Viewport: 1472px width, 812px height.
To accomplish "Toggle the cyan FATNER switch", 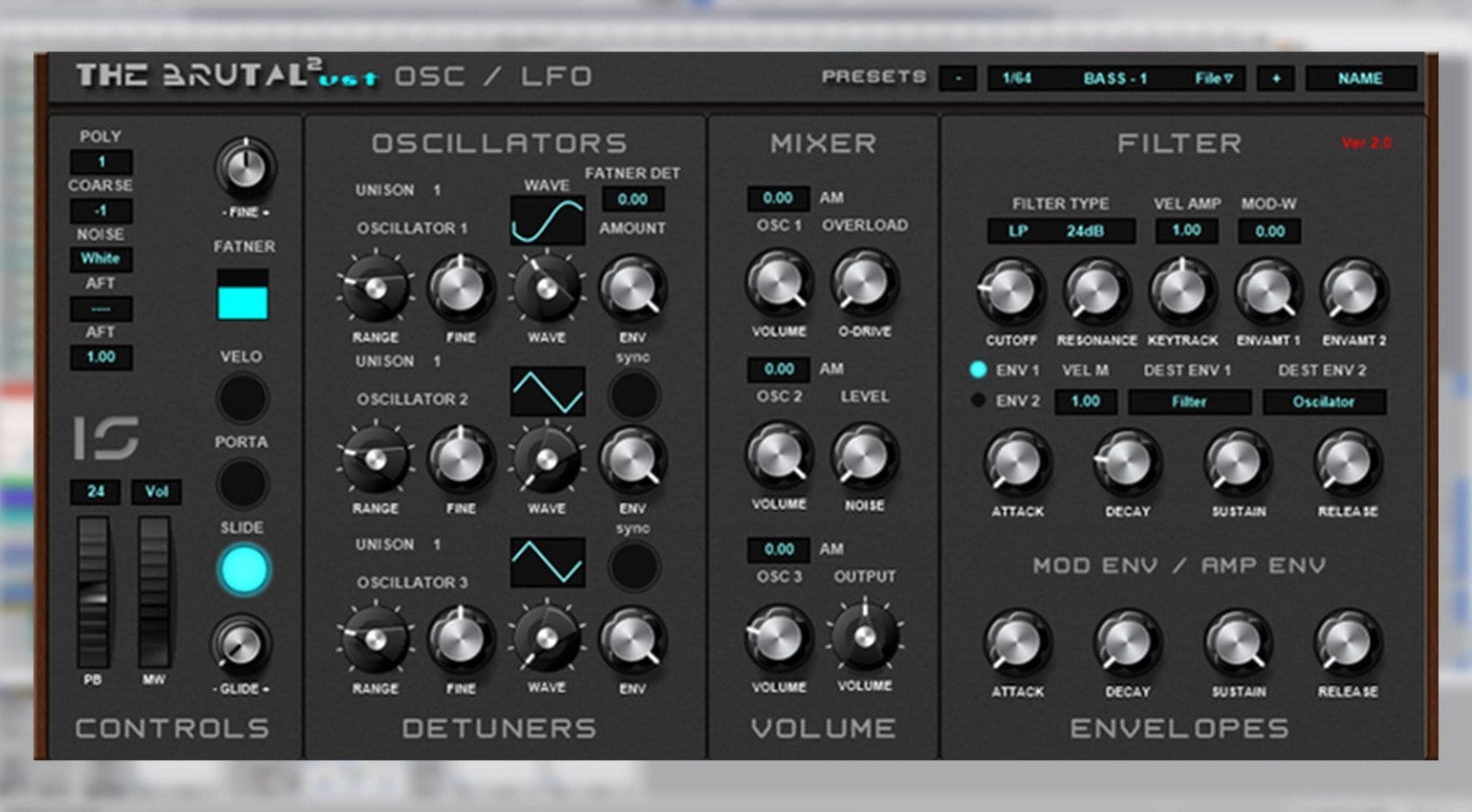I will point(243,294).
